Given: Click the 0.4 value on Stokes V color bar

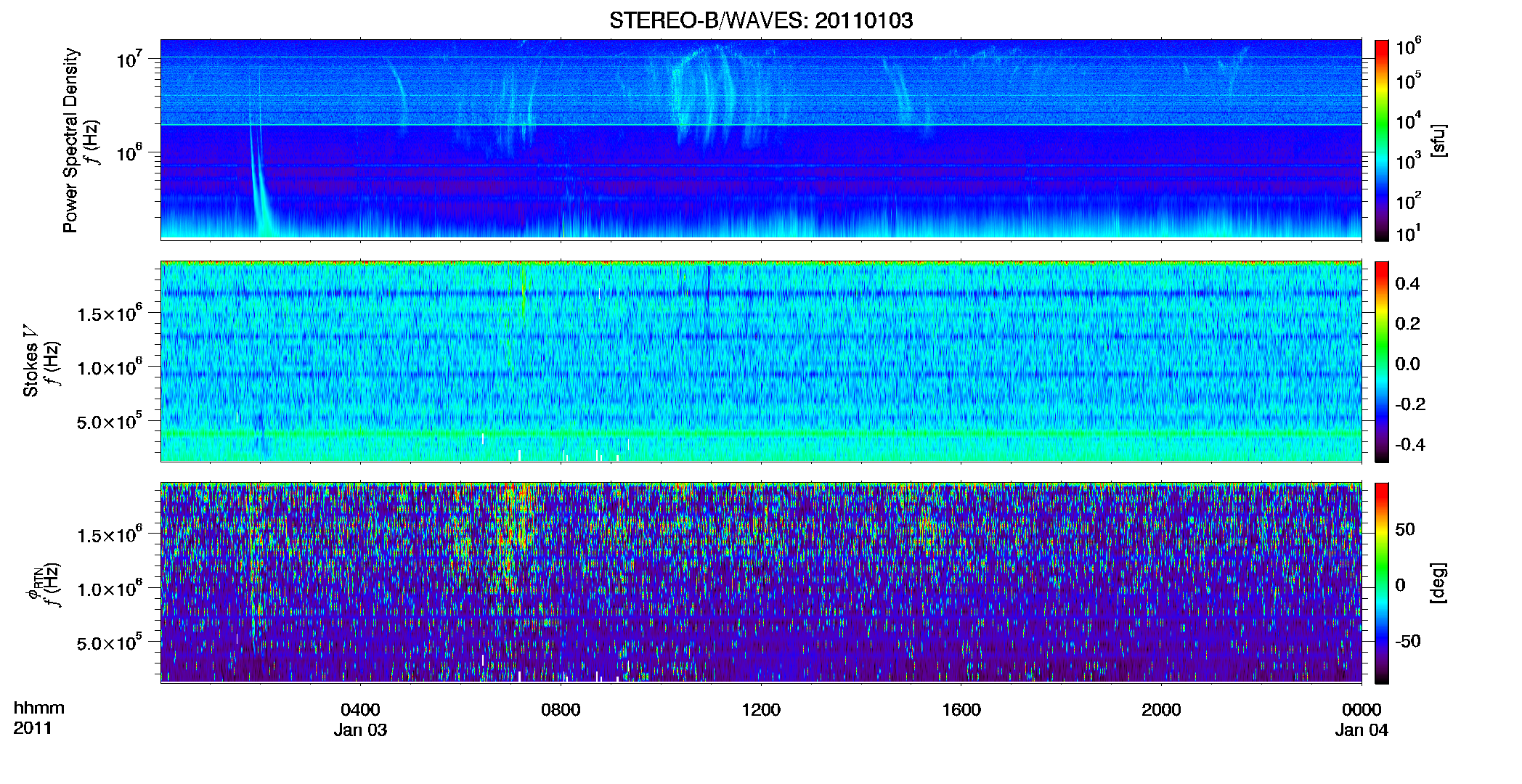Looking at the screenshot, I should pyautogui.click(x=1407, y=284).
